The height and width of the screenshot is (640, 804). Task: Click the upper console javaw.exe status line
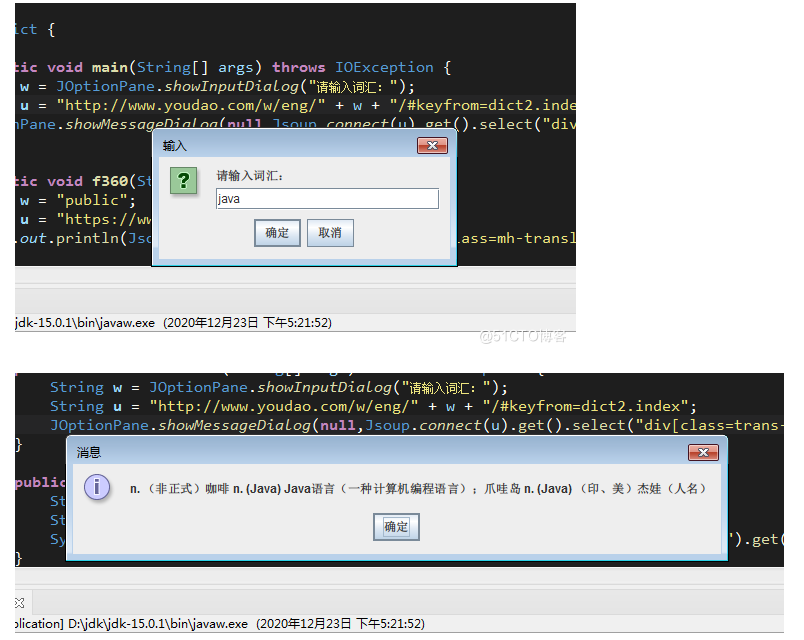click(x=173, y=323)
